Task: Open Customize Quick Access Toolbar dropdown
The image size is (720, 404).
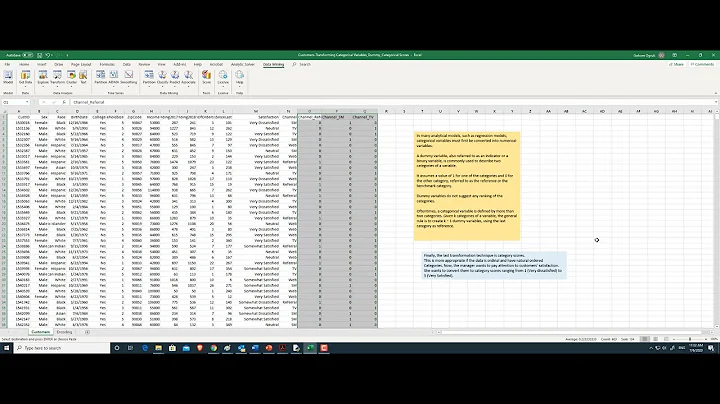Action: 68,55
